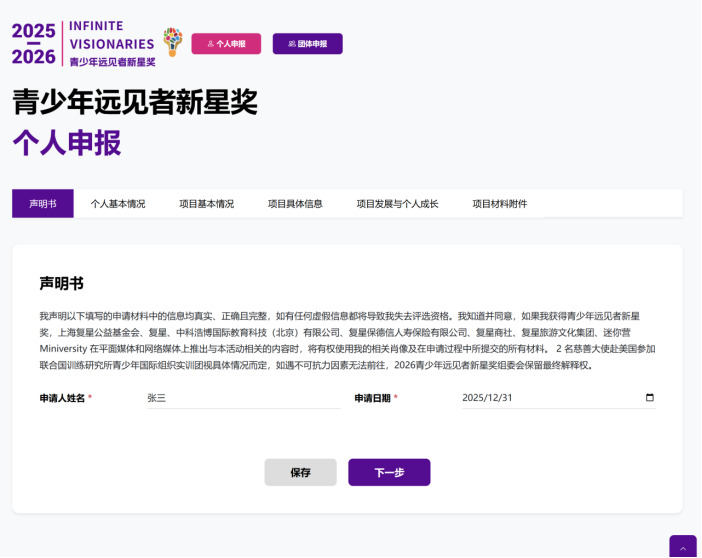Click the 青少年远见者新星奖 main heading
Screen dimensions: 702x558
(135, 102)
